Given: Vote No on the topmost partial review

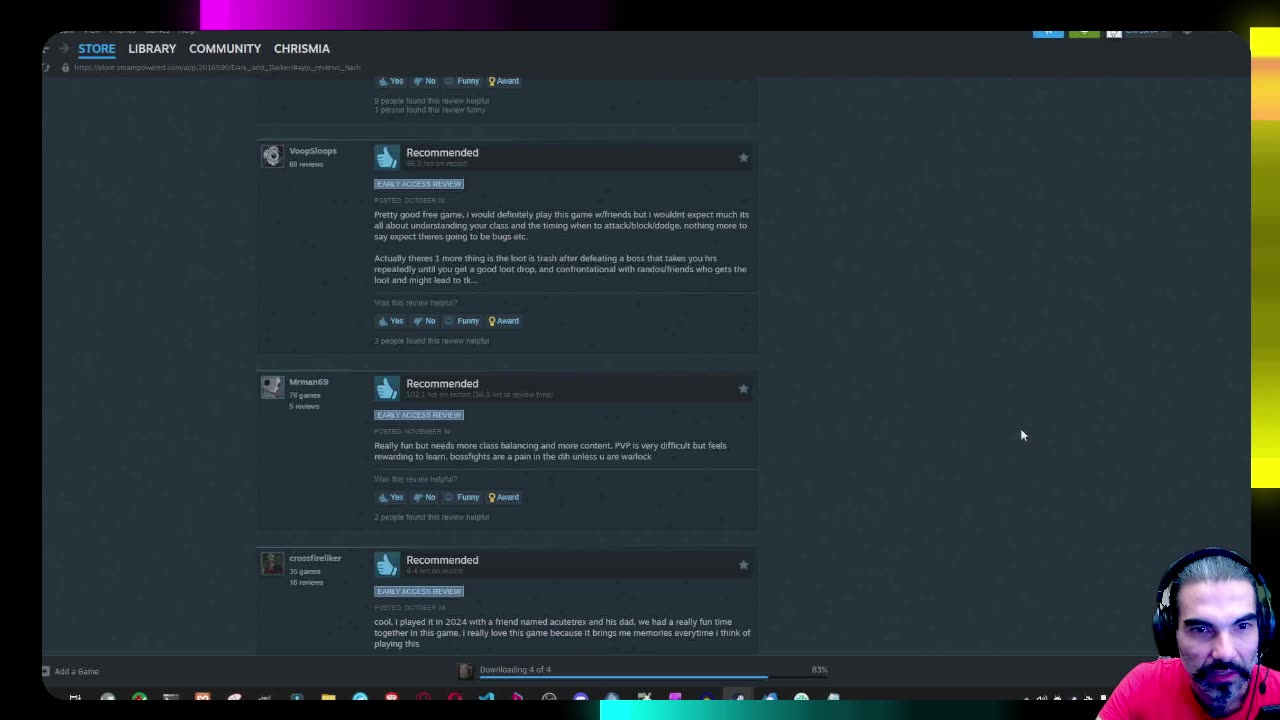Looking at the screenshot, I should coord(424,81).
